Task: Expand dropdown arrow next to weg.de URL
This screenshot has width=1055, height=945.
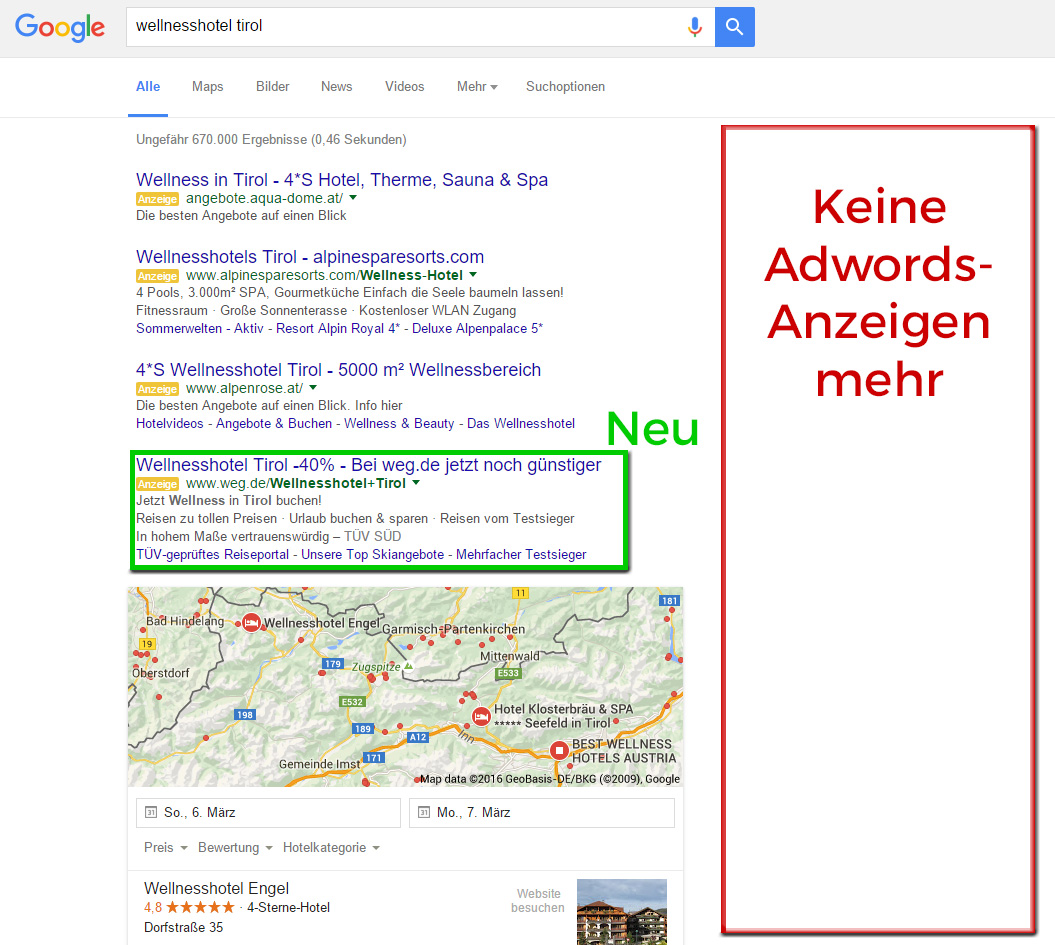Action: pyautogui.click(x=416, y=482)
